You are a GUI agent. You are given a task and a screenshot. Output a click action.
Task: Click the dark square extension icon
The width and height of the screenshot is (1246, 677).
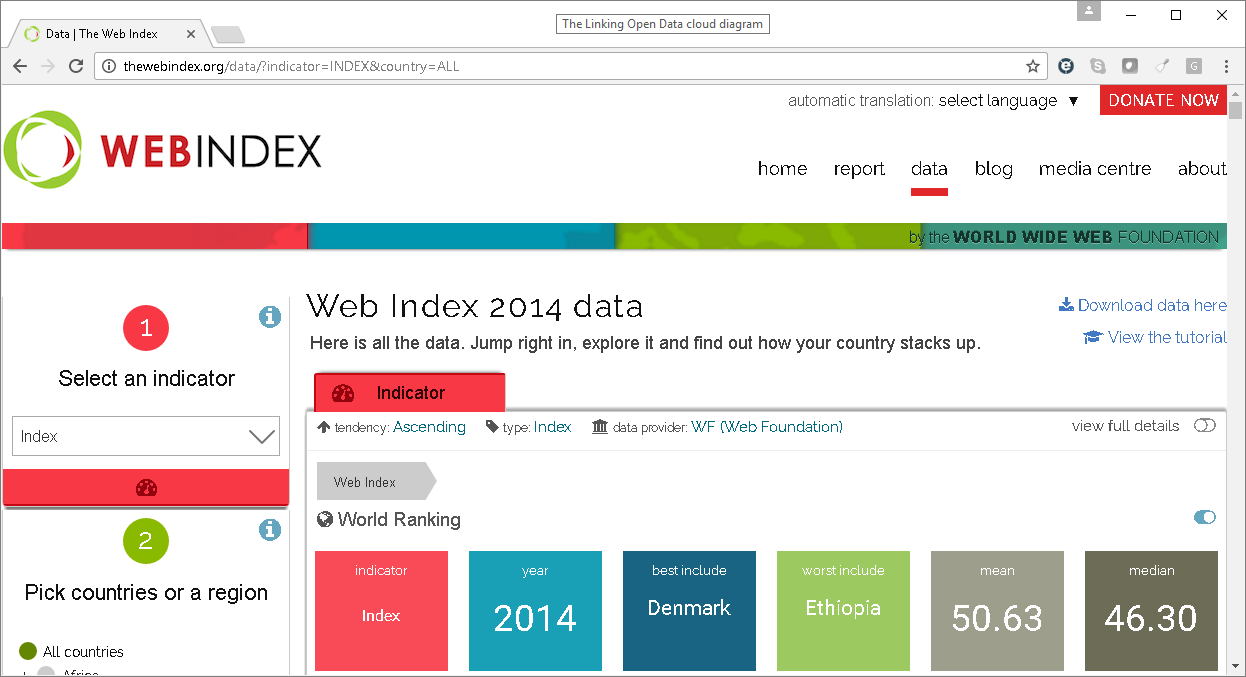pyautogui.click(x=1130, y=66)
